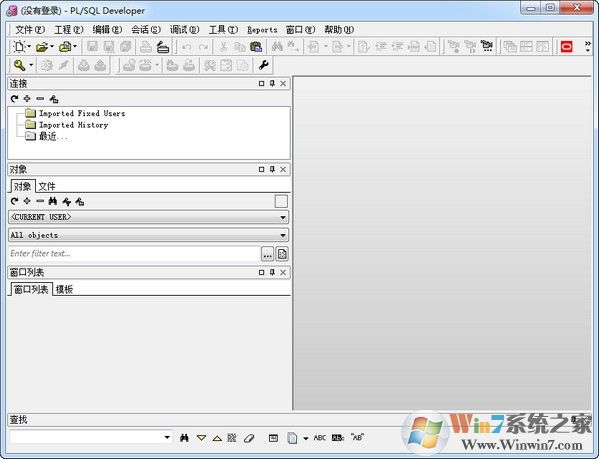
Task: Open the 工具(T) menu
Action: 223,29
